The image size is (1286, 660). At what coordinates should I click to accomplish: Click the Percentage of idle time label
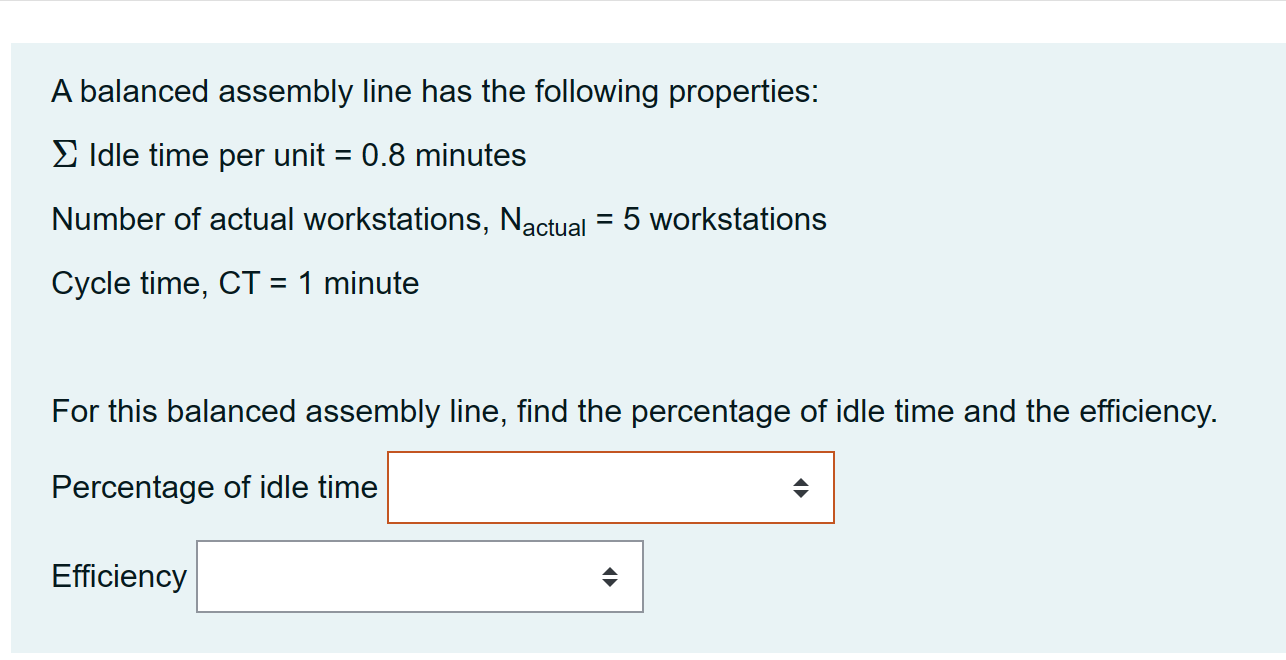(x=214, y=487)
